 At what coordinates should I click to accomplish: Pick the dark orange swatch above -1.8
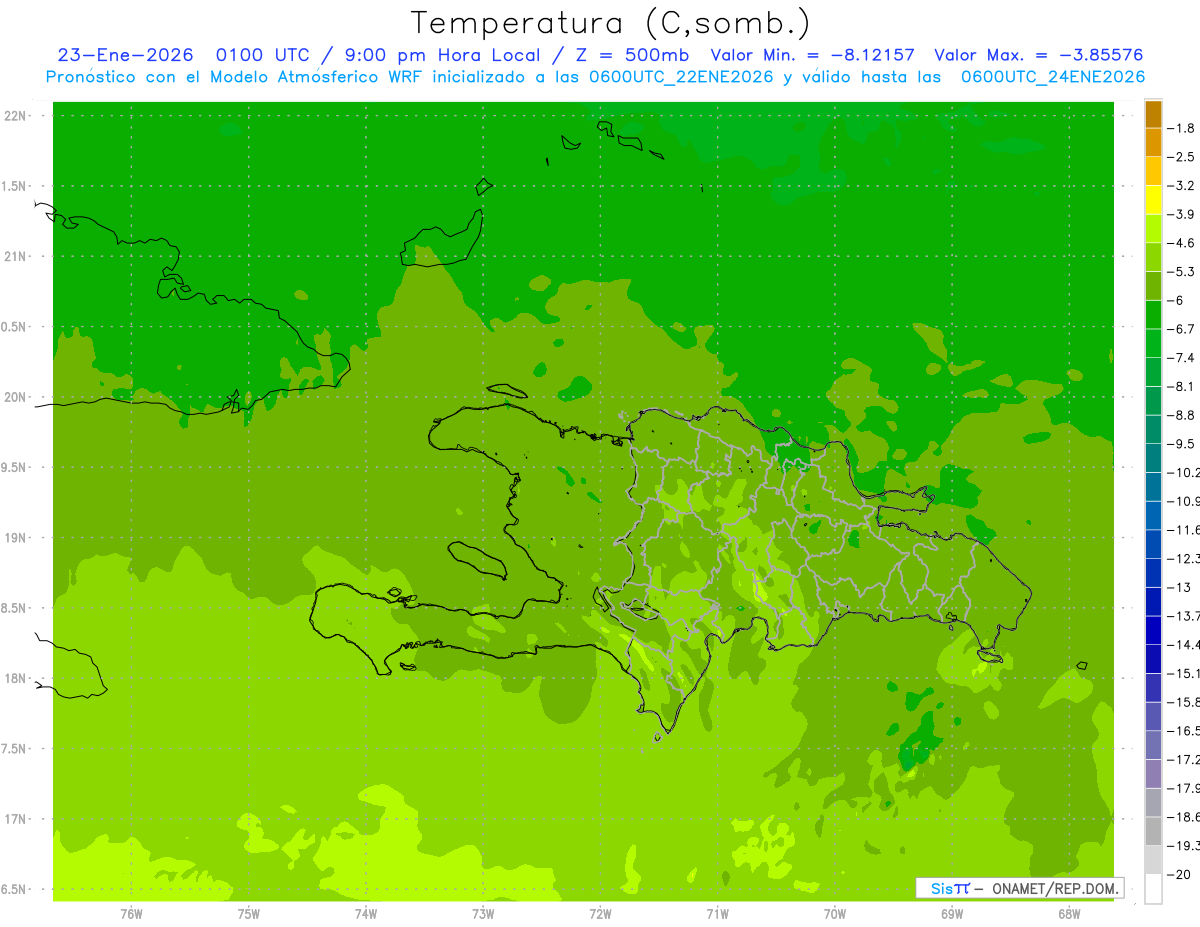tap(1153, 114)
